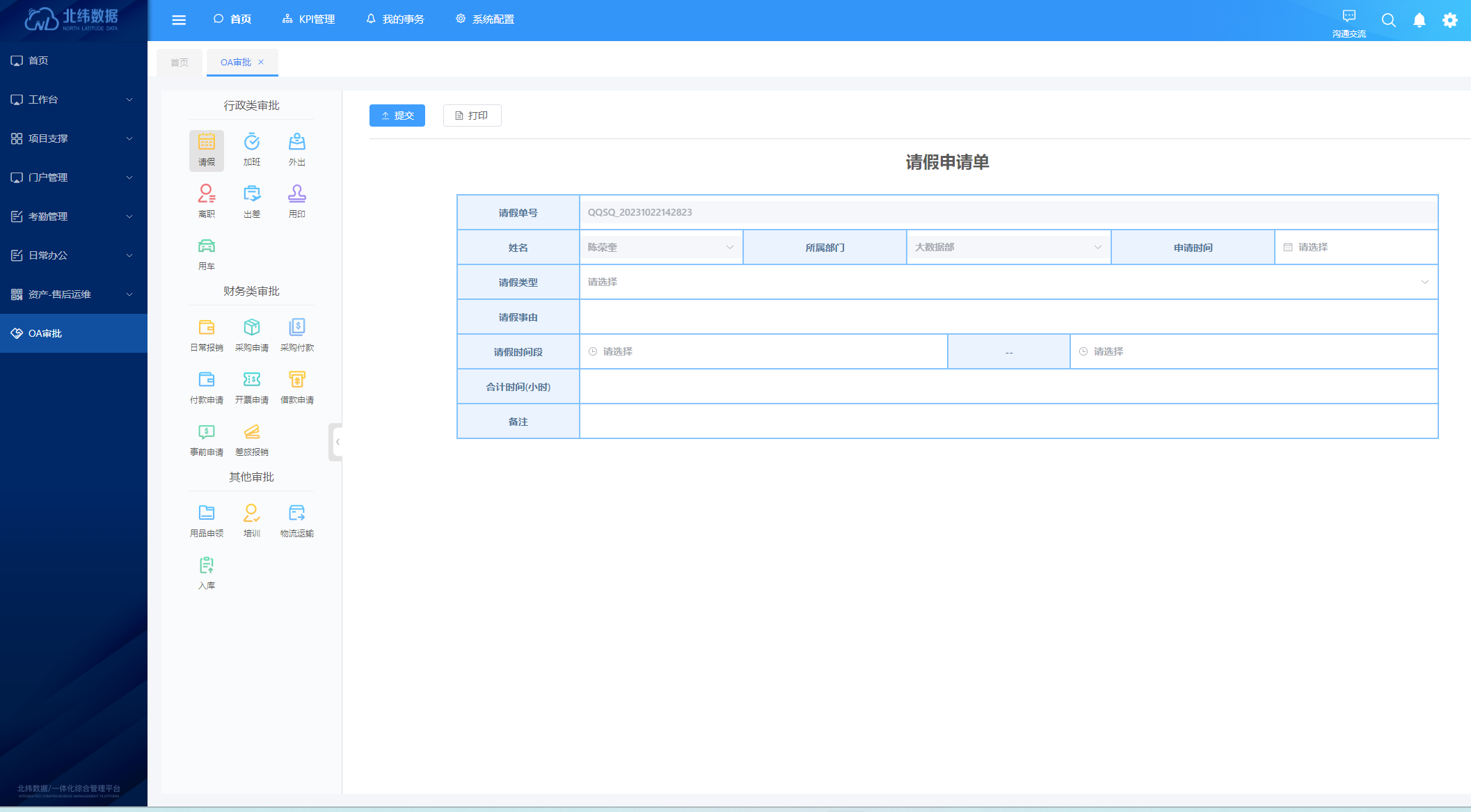Open the 日常报销 expense icon

[207, 335]
